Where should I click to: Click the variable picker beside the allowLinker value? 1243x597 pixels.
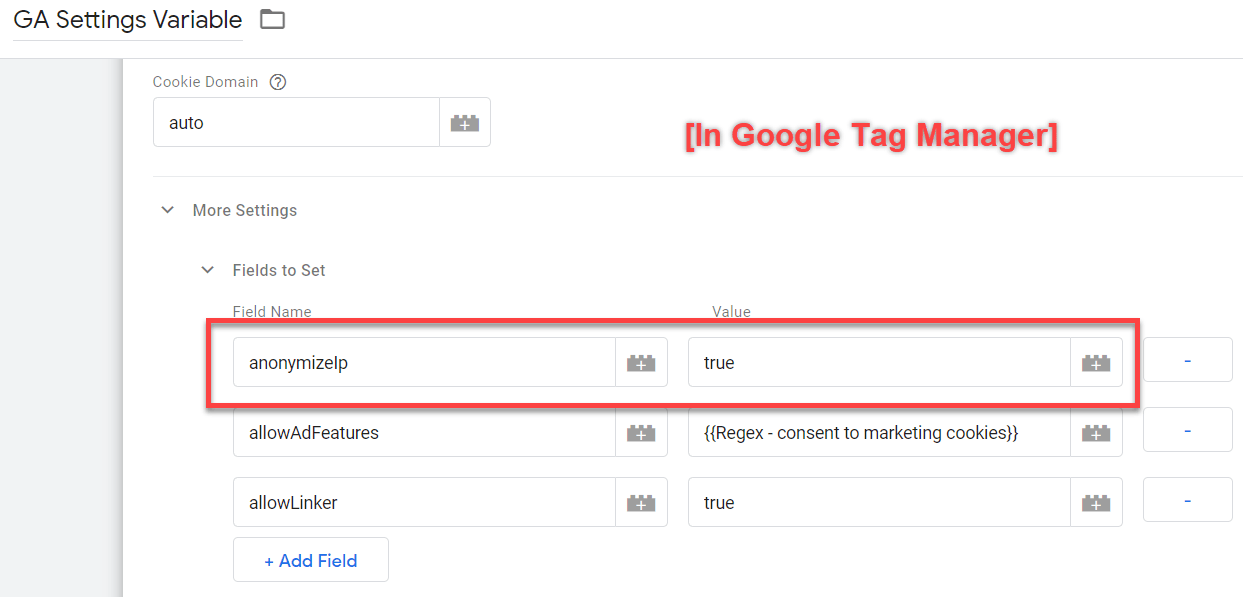pyautogui.click(x=1096, y=503)
